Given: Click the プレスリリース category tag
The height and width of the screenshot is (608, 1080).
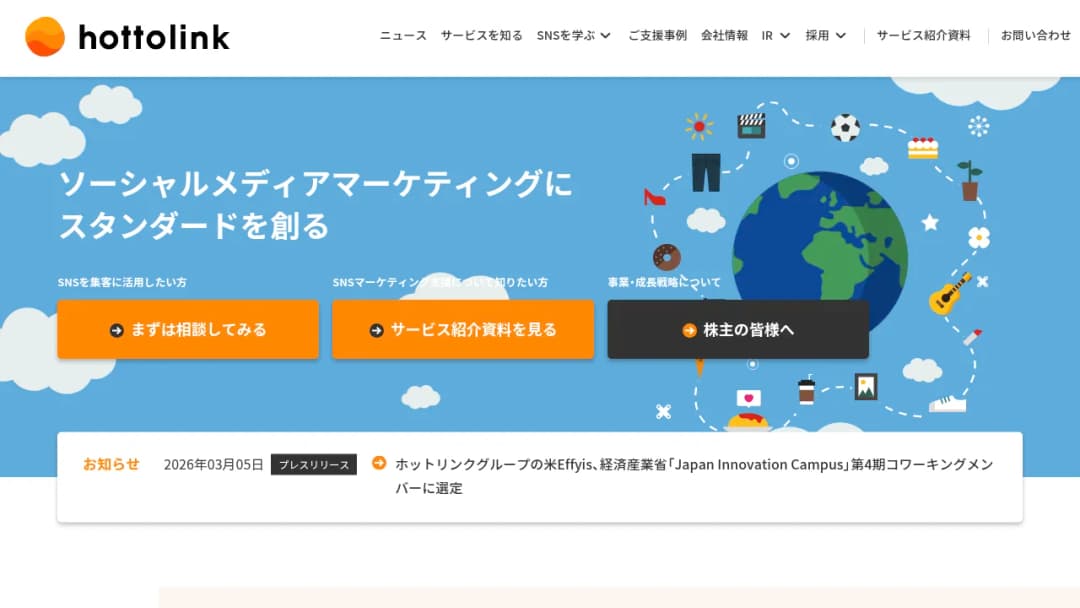Looking at the screenshot, I should (x=313, y=465).
